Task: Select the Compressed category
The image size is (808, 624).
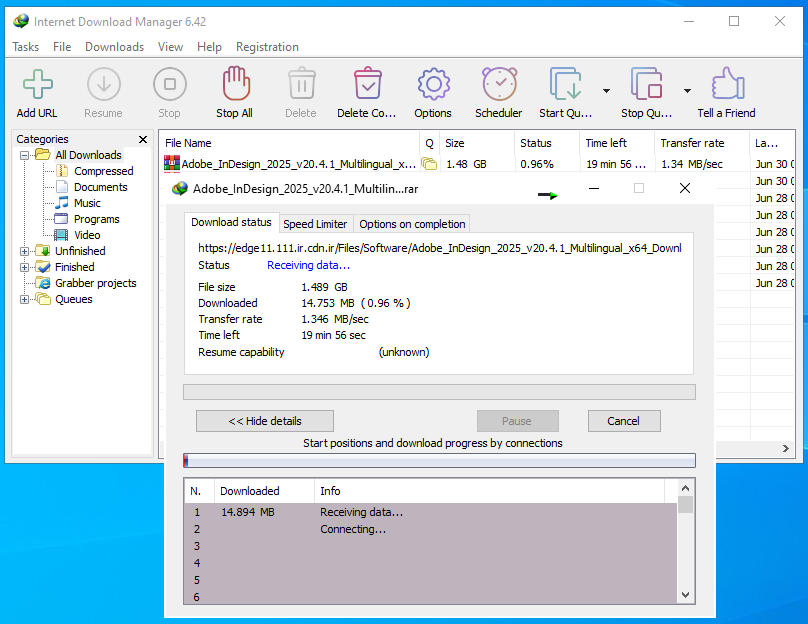Action: (x=104, y=171)
